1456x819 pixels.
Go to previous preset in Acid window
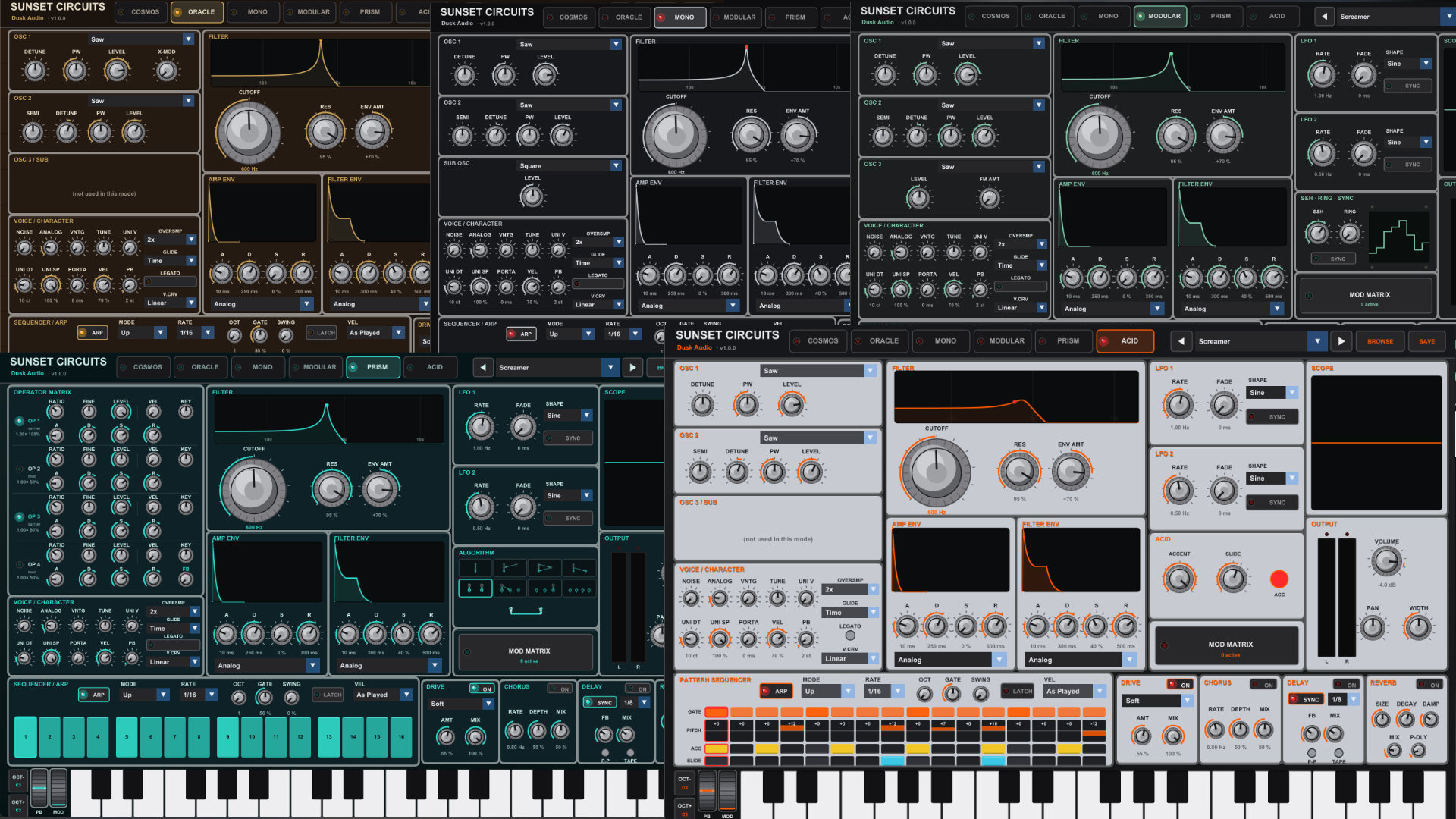(1181, 341)
